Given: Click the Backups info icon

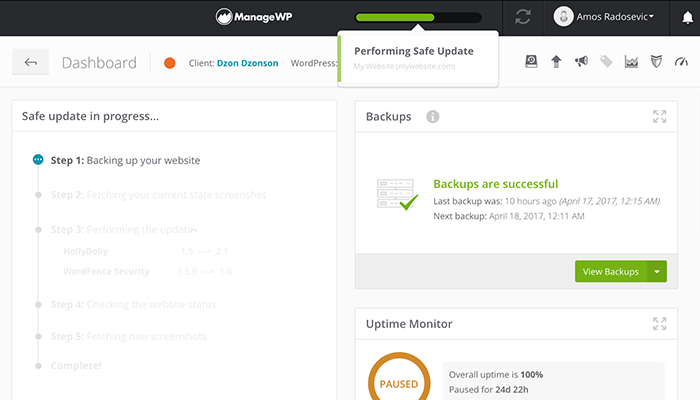Looking at the screenshot, I should 432,117.
